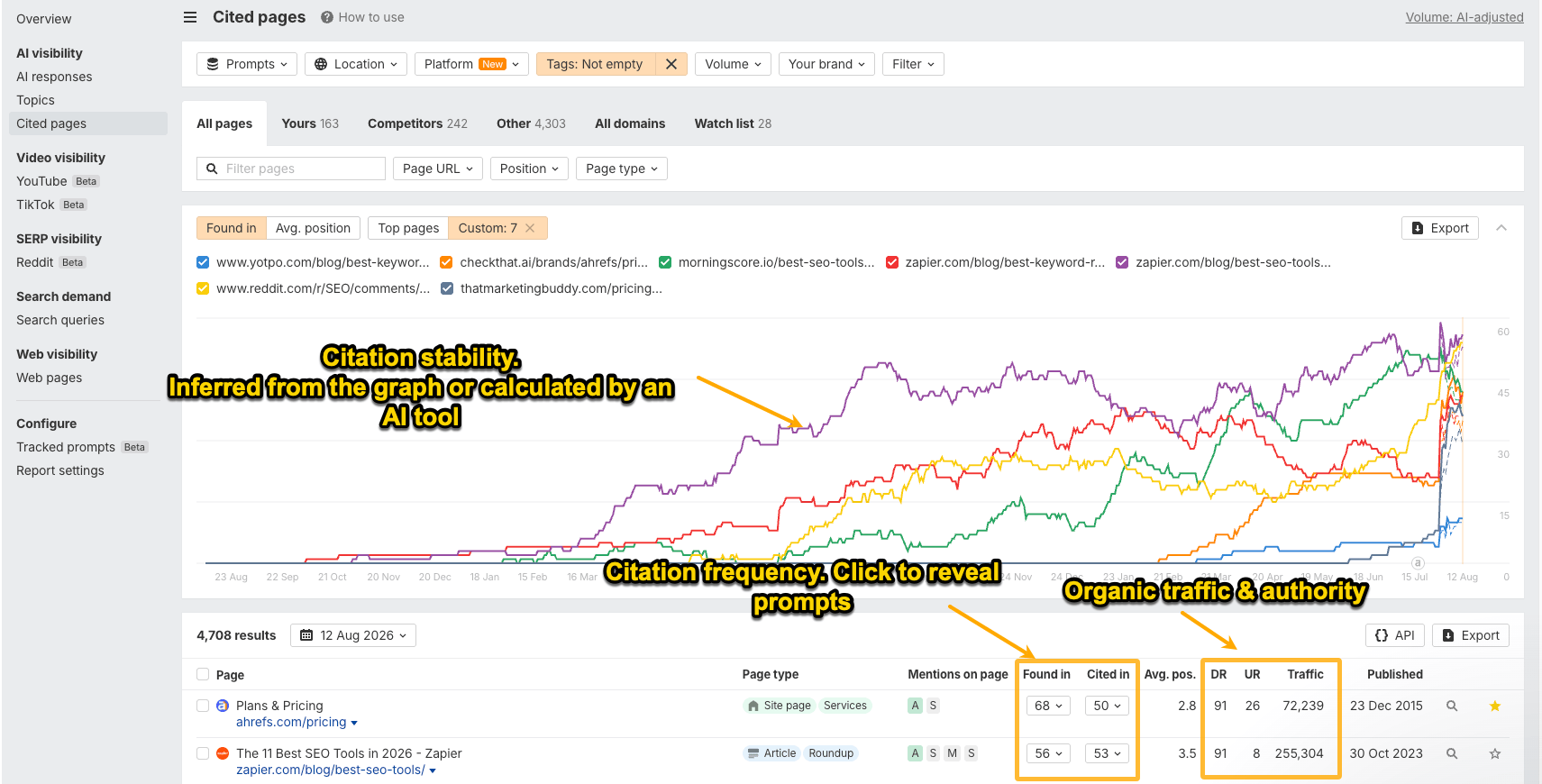Unstar the Plans & Pricing page

(x=1495, y=706)
